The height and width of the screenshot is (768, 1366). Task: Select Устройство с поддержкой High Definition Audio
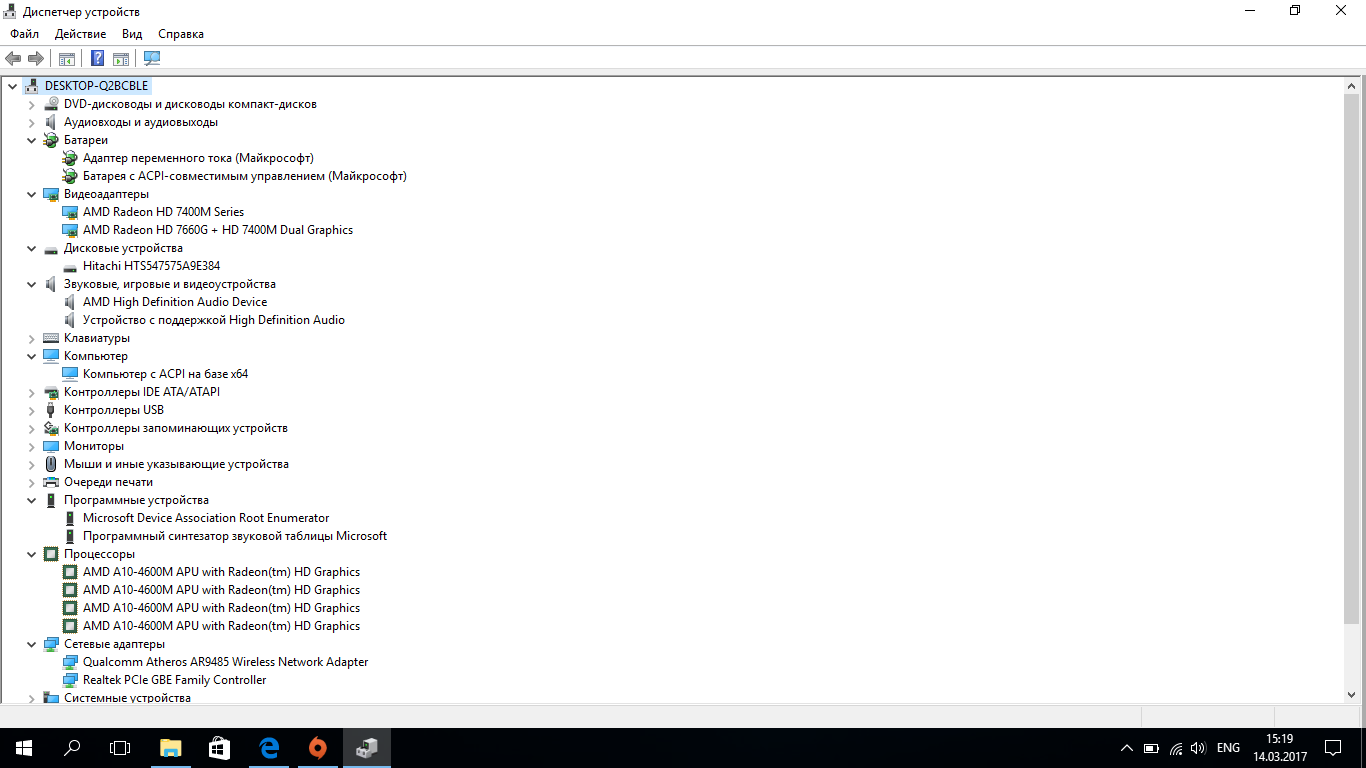pos(214,320)
